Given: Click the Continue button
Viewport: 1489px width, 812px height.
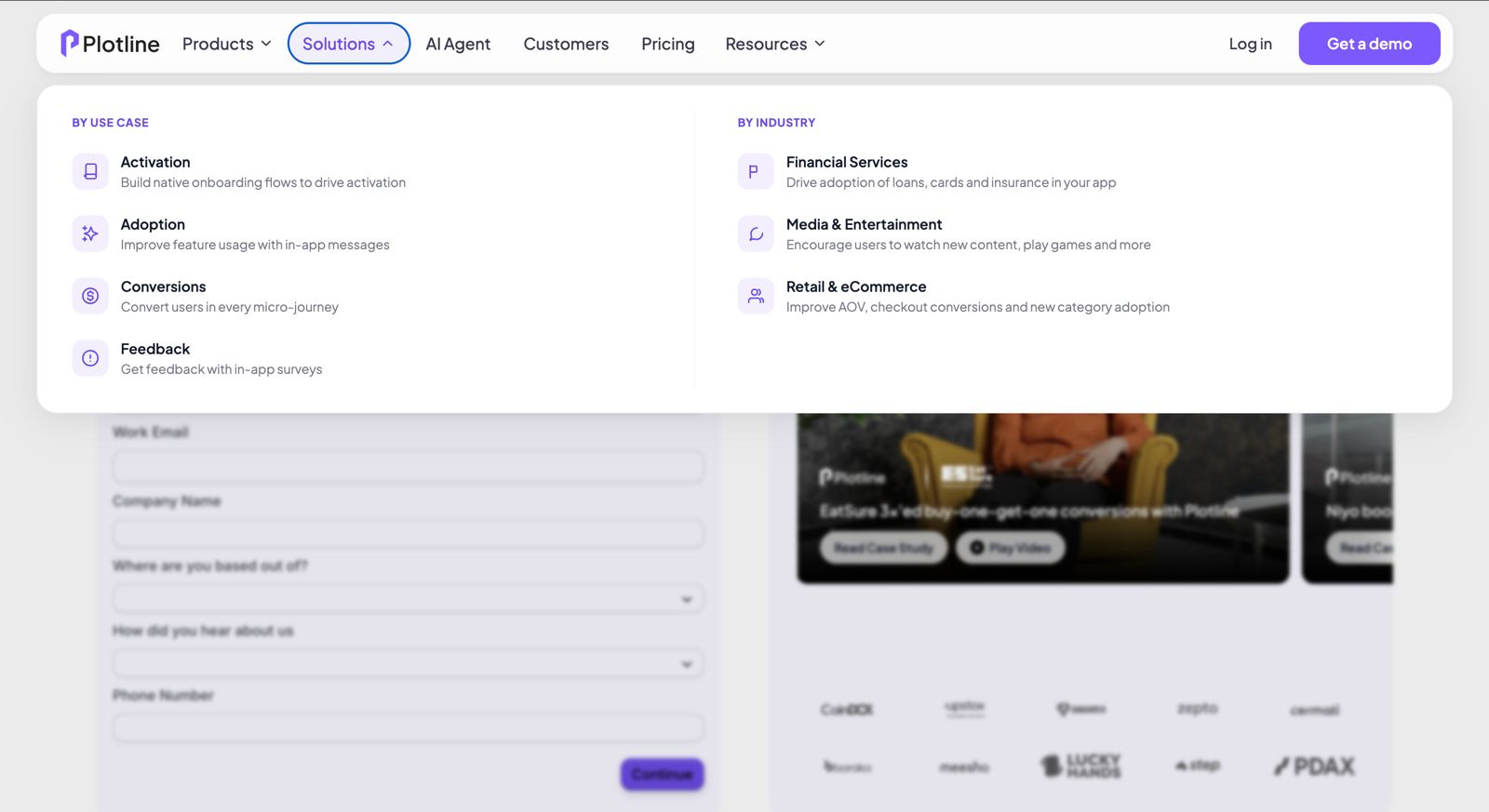Looking at the screenshot, I should 663,774.
